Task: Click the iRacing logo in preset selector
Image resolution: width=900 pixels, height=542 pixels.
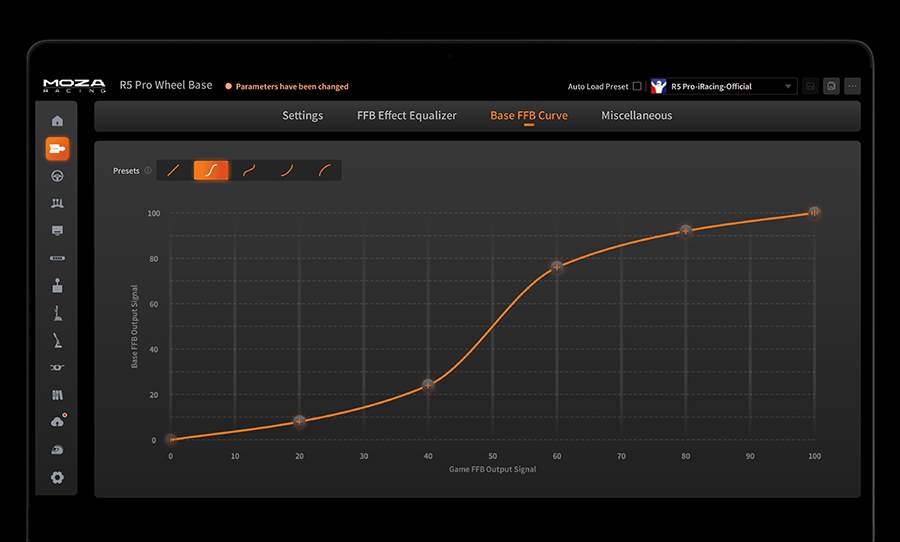Action: pos(659,86)
